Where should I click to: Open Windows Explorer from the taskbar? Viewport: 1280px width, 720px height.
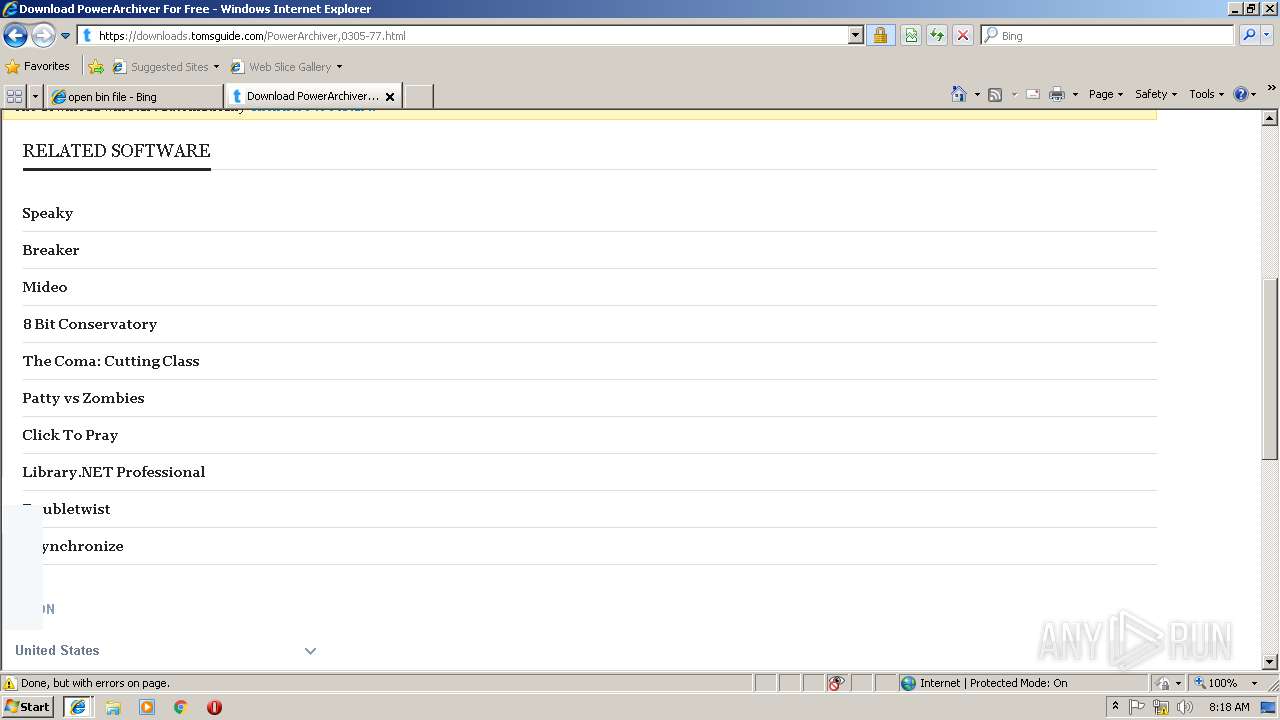point(113,707)
